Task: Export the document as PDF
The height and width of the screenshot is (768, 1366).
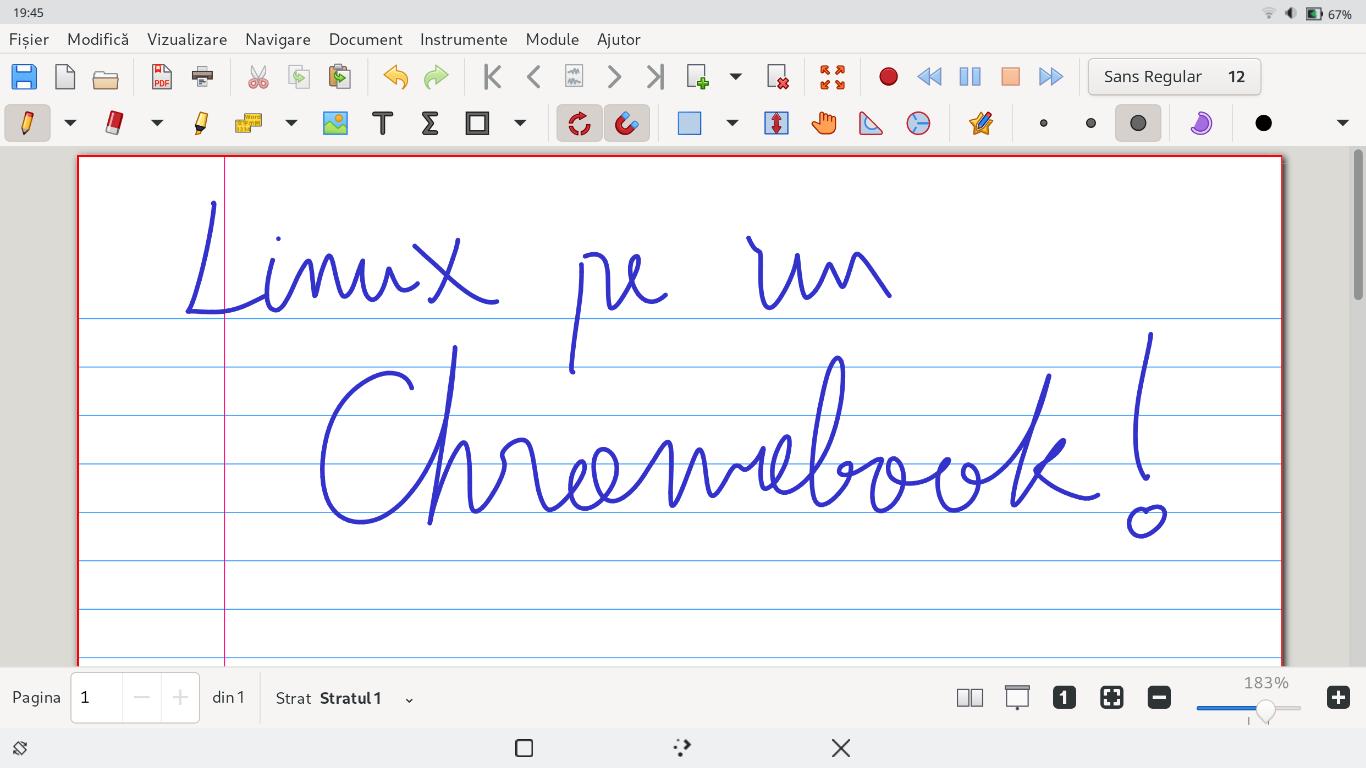Action: click(161, 77)
